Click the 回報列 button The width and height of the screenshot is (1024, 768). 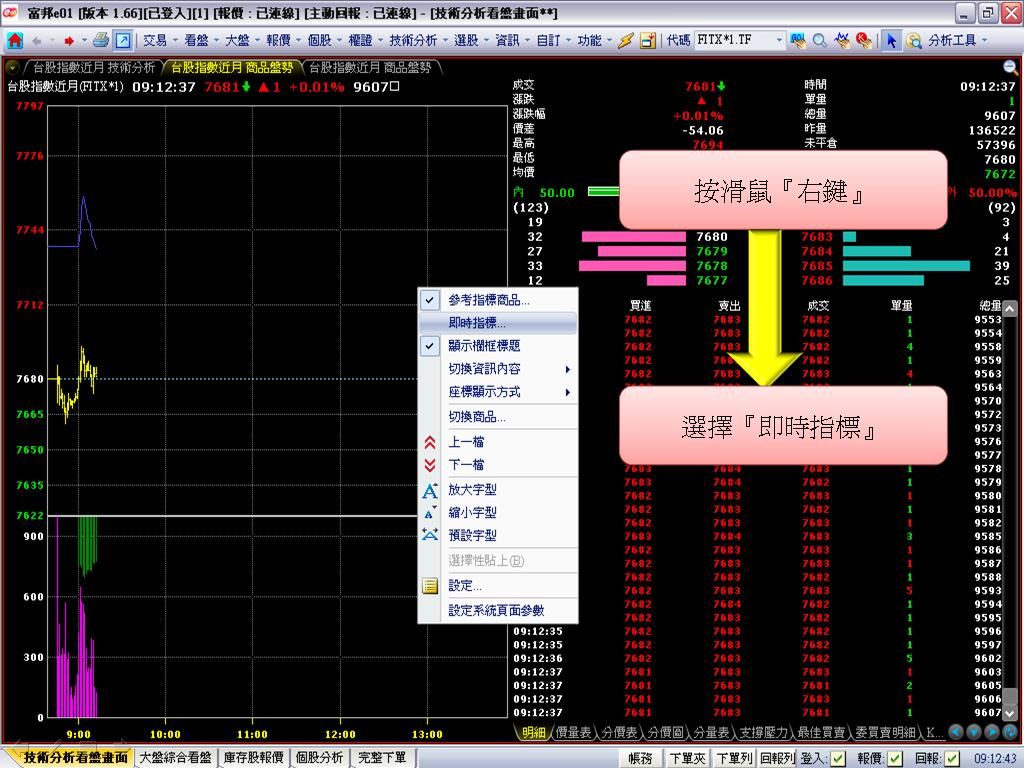[776, 758]
